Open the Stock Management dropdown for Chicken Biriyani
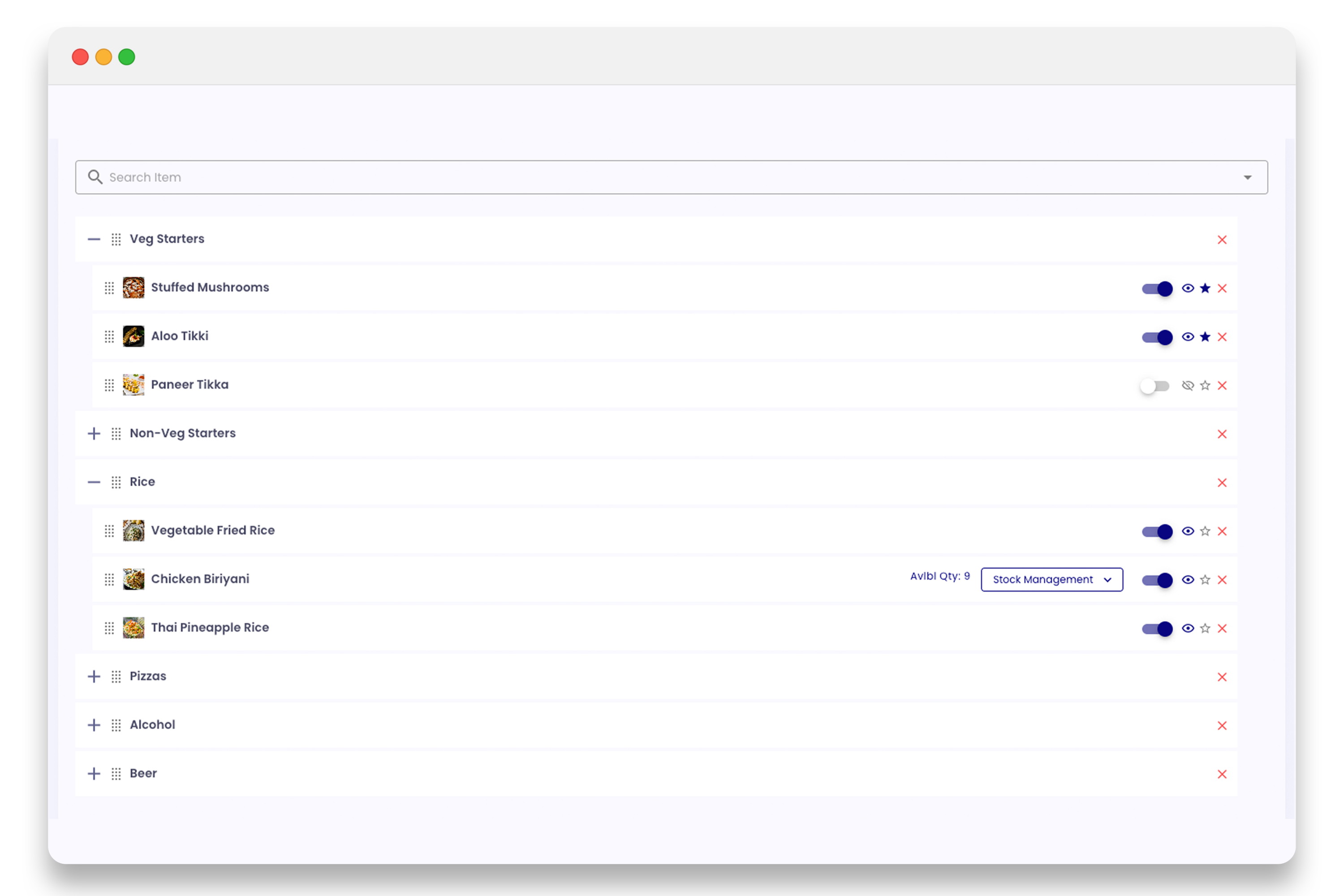This screenshot has width=1344, height=896. 1051,579
